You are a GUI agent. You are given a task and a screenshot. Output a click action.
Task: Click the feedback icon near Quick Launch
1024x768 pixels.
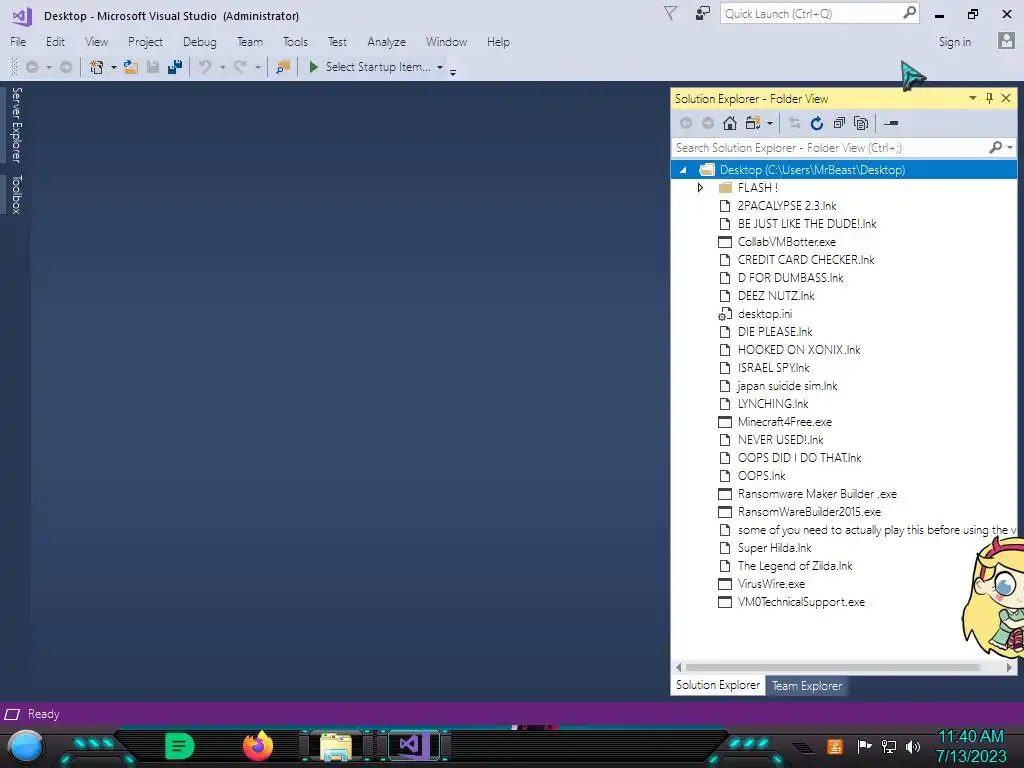point(703,13)
